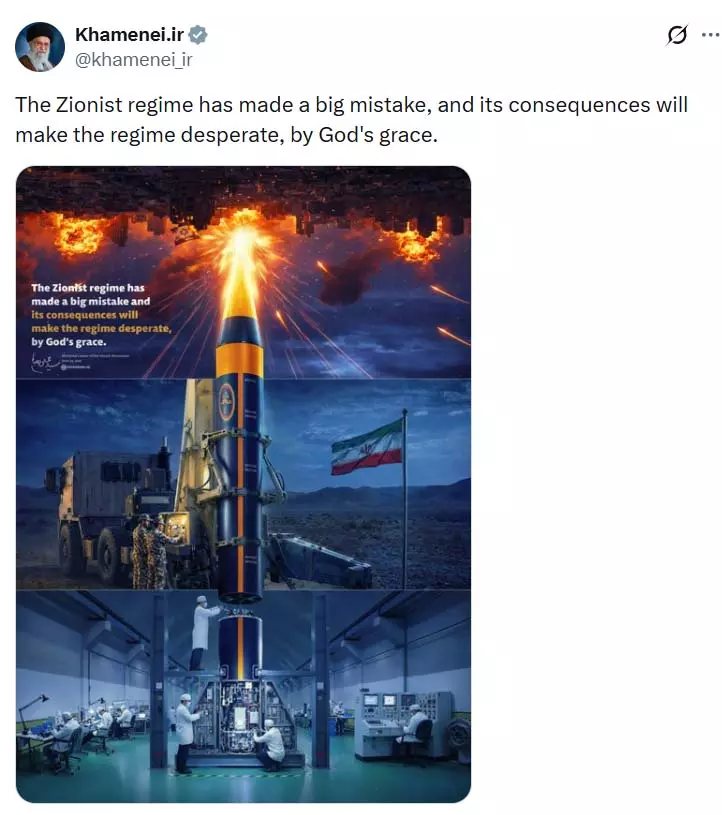Open the Khamenei.ir profile avatar
The width and height of the screenshot is (722, 815).
[x=40, y=47]
